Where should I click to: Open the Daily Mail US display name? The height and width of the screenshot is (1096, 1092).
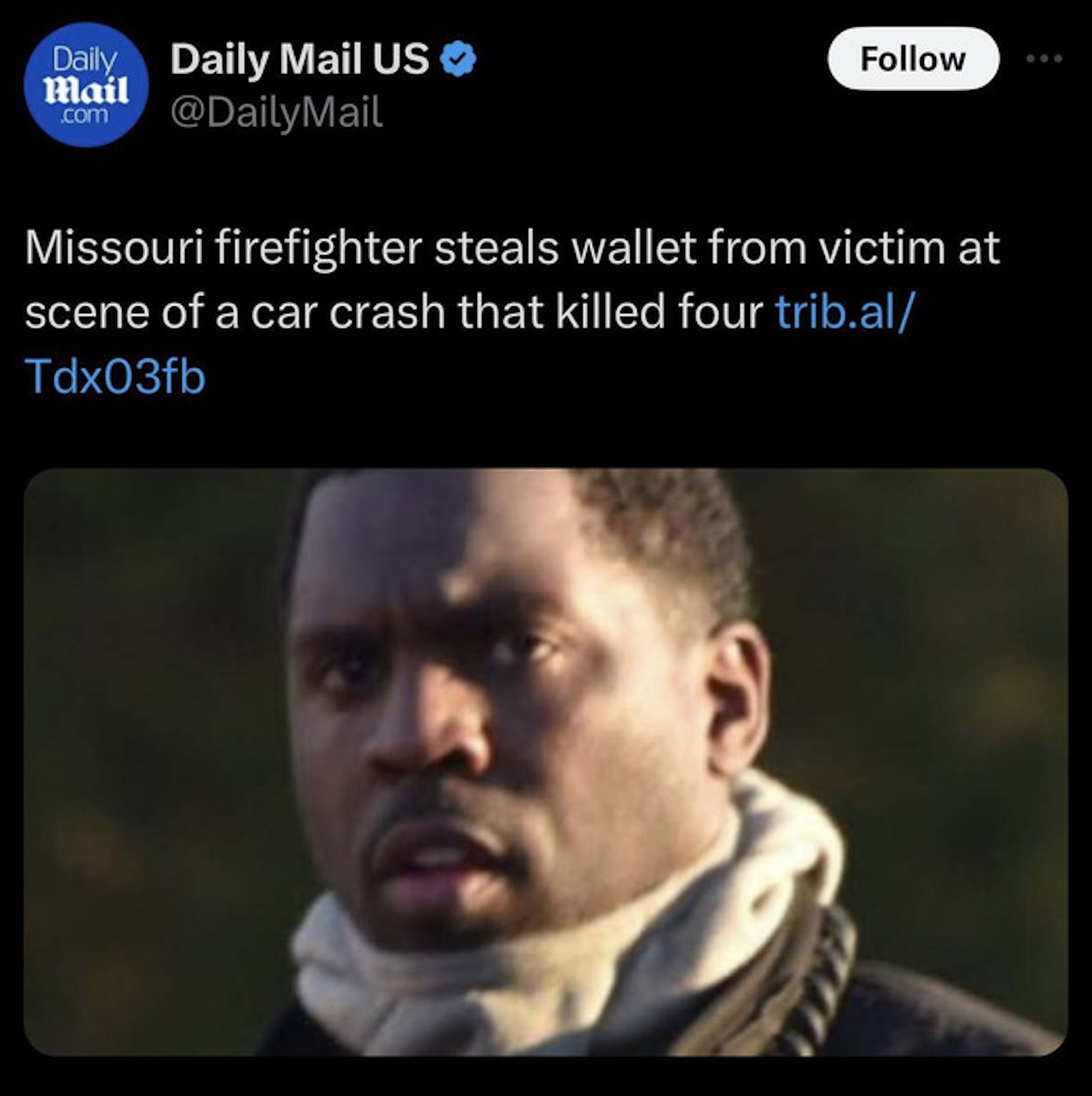[x=300, y=59]
